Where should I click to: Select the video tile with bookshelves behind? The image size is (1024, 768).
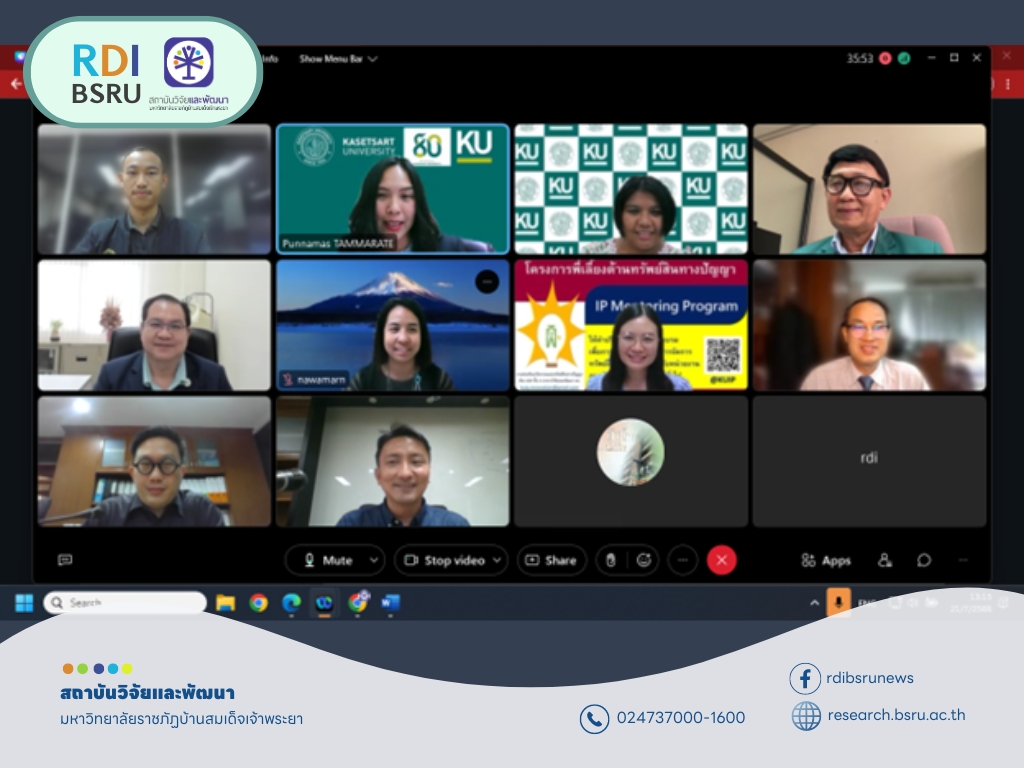tap(154, 461)
